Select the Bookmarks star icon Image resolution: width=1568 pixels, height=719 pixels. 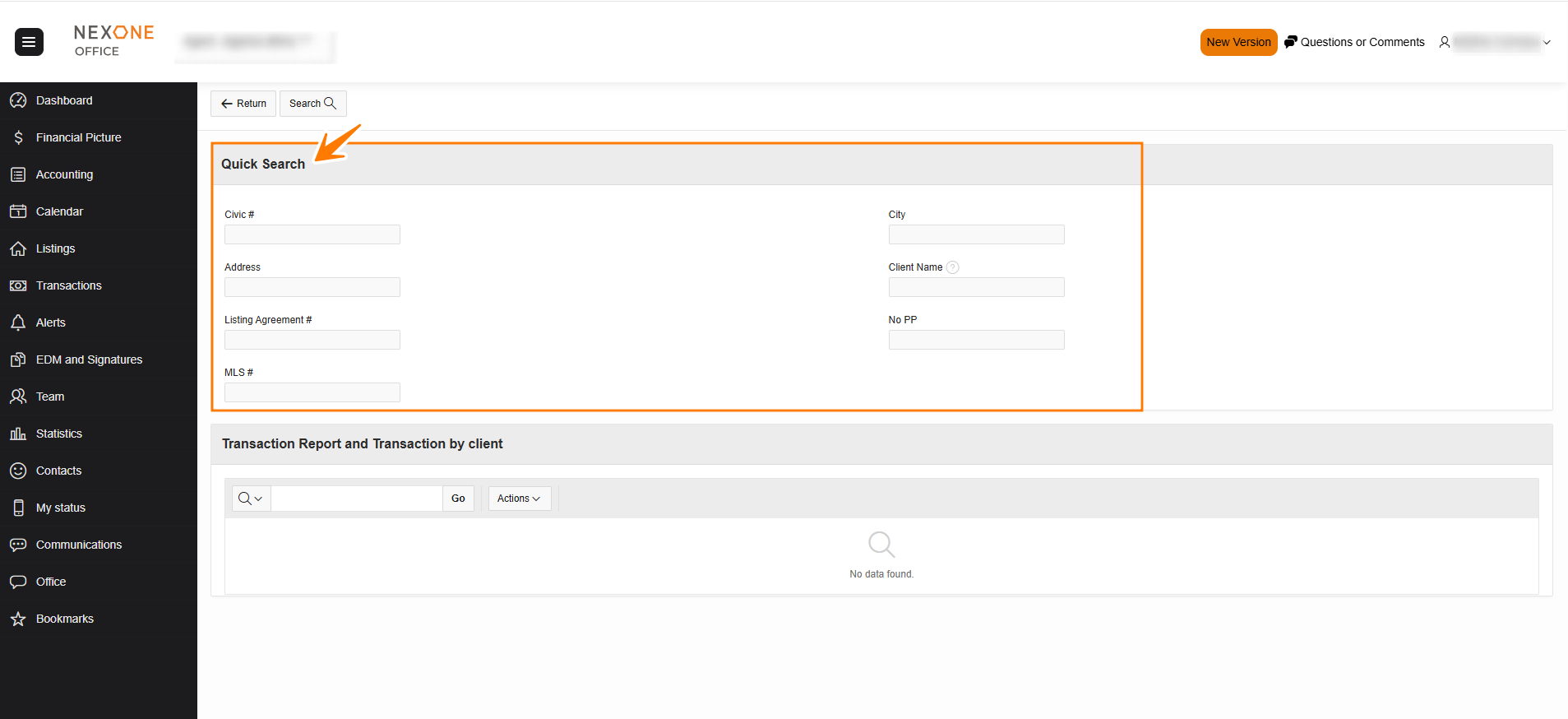tap(18, 619)
